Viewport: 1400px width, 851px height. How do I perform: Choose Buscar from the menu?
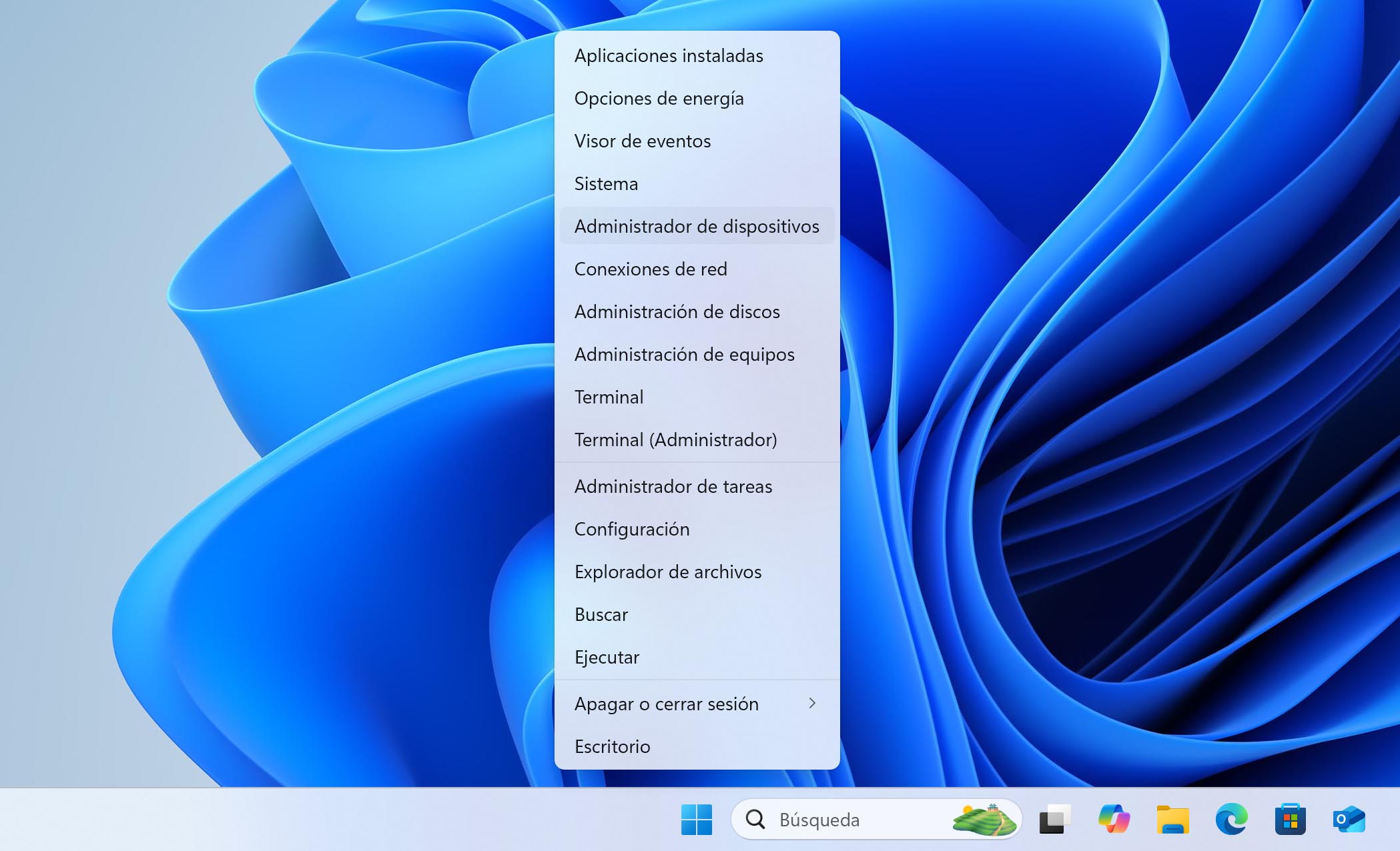697,614
